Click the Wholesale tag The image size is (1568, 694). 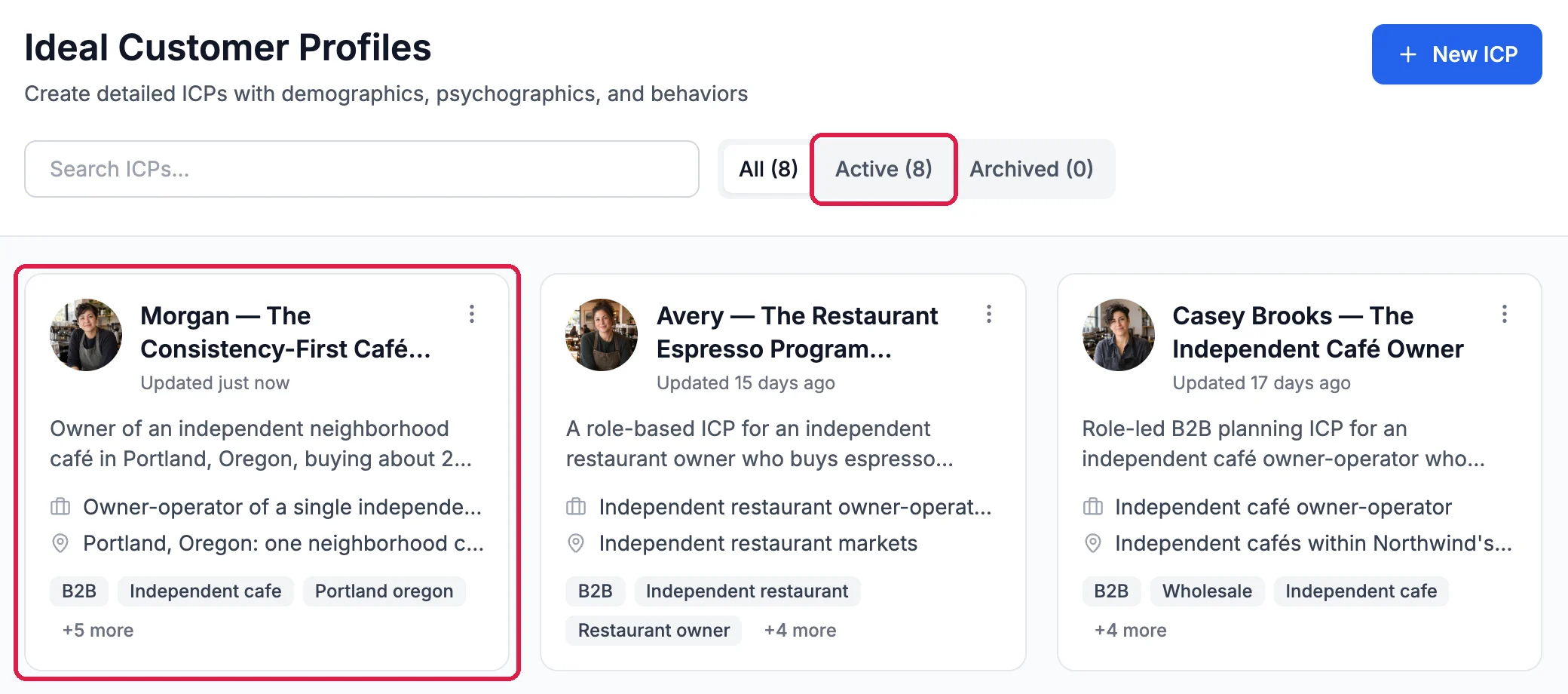coord(1207,591)
